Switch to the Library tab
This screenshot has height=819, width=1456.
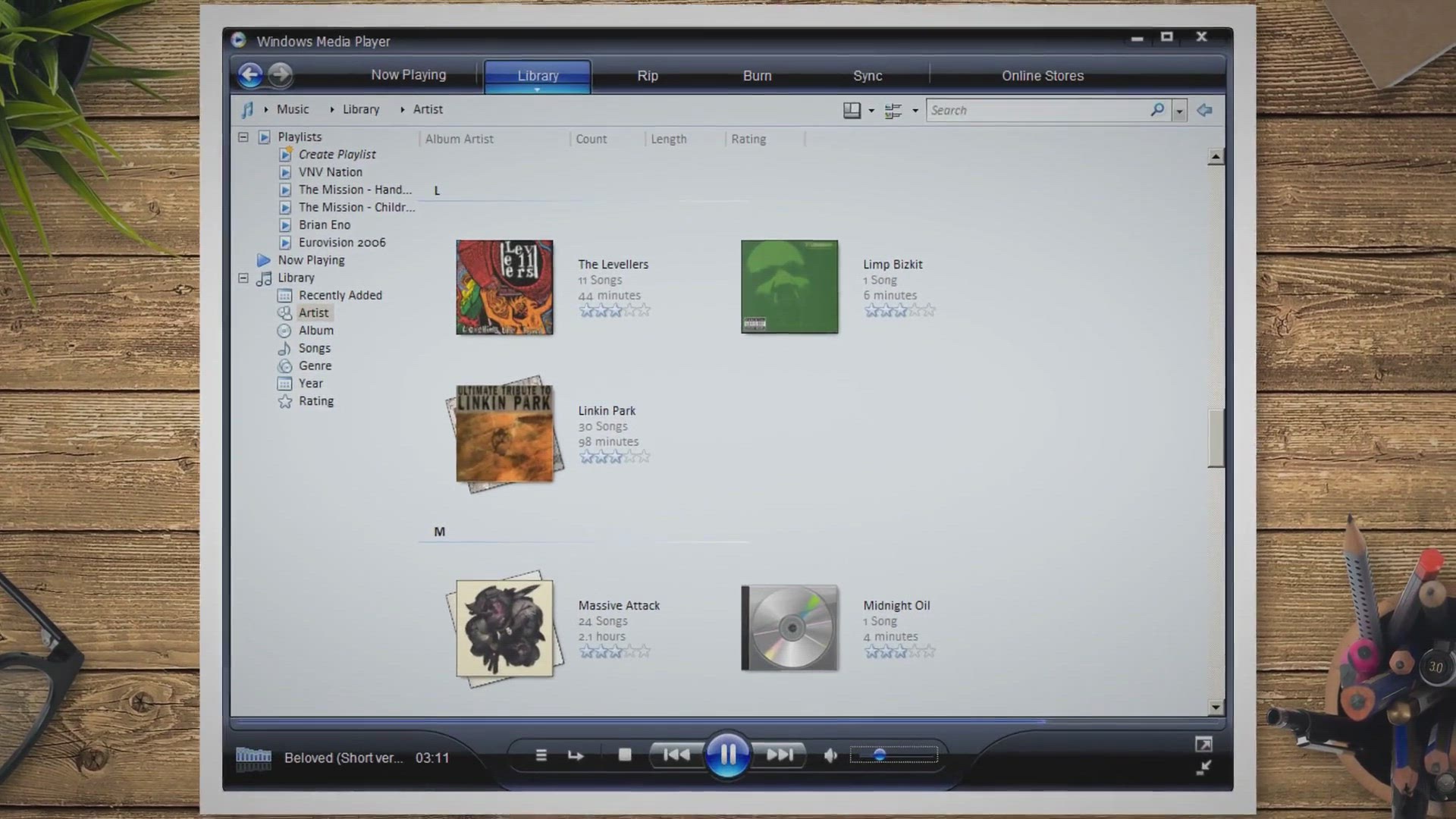pos(538,76)
